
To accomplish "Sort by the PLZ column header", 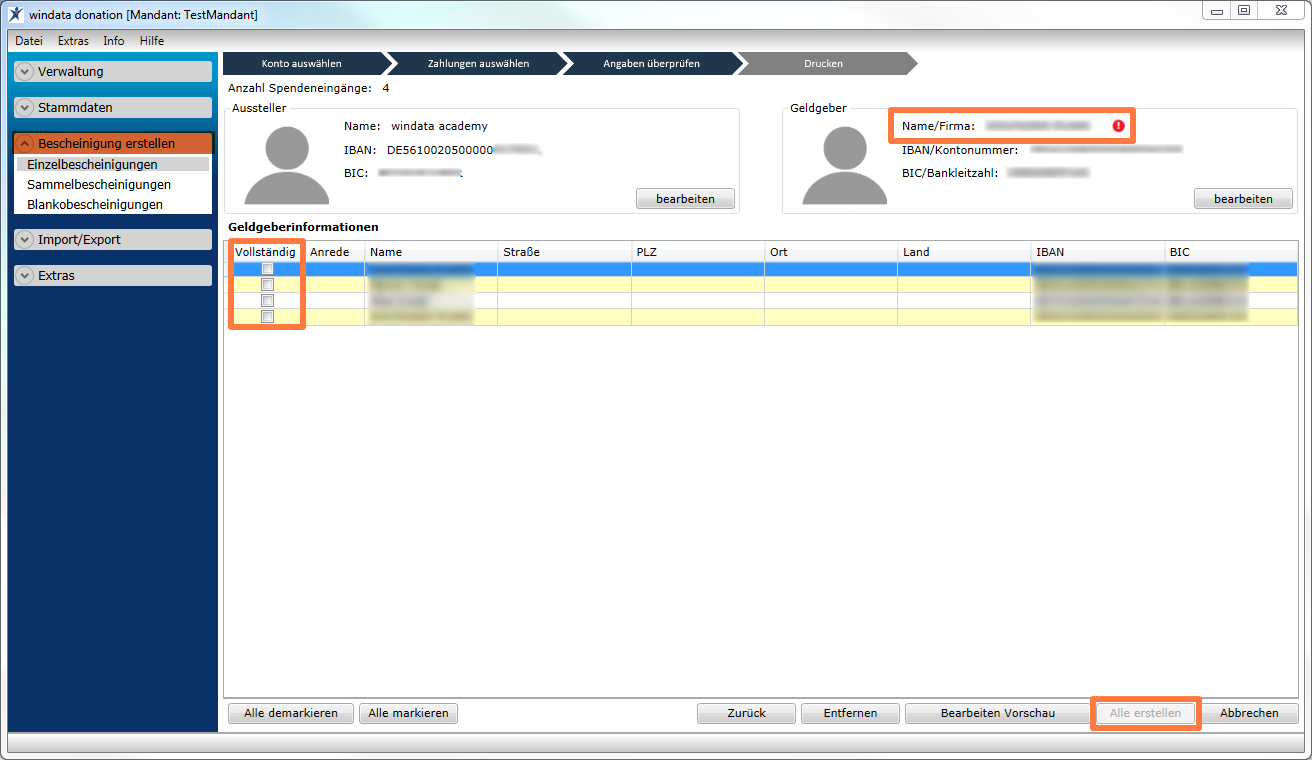I will [x=697, y=252].
